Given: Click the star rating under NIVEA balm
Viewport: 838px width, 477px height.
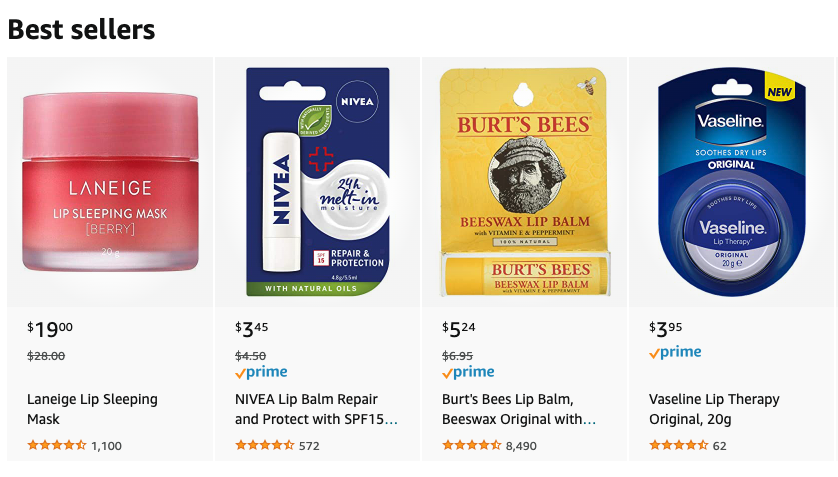Looking at the screenshot, I should tap(264, 446).
